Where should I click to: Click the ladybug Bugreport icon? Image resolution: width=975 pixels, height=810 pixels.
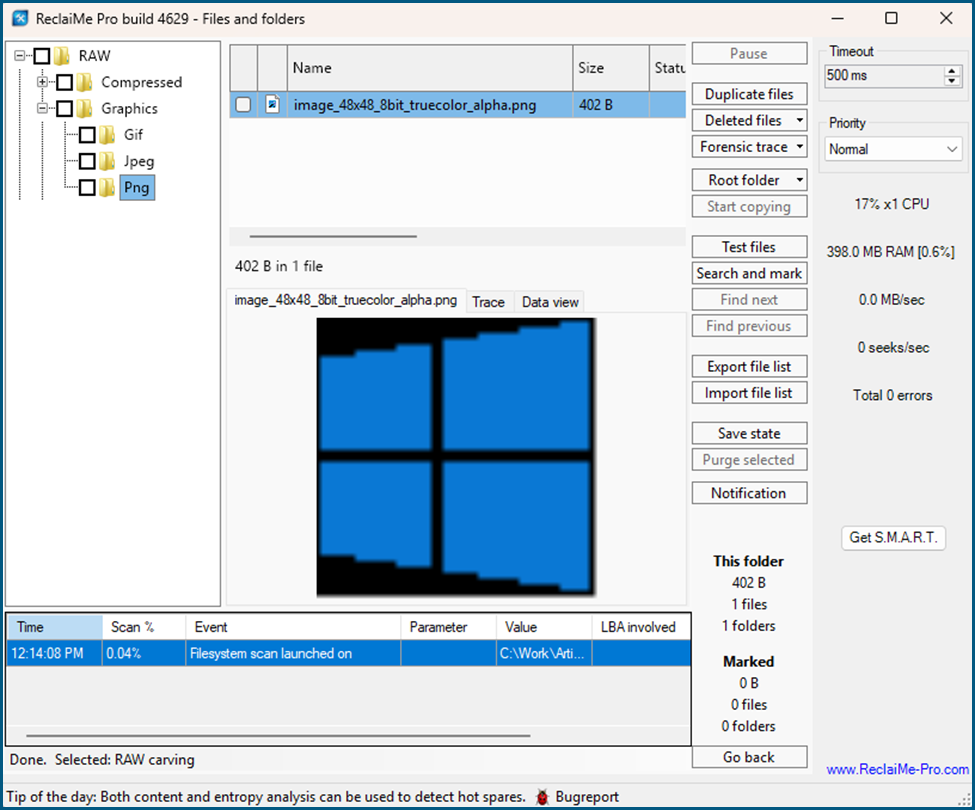pyautogui.click(x=542, y=797)
